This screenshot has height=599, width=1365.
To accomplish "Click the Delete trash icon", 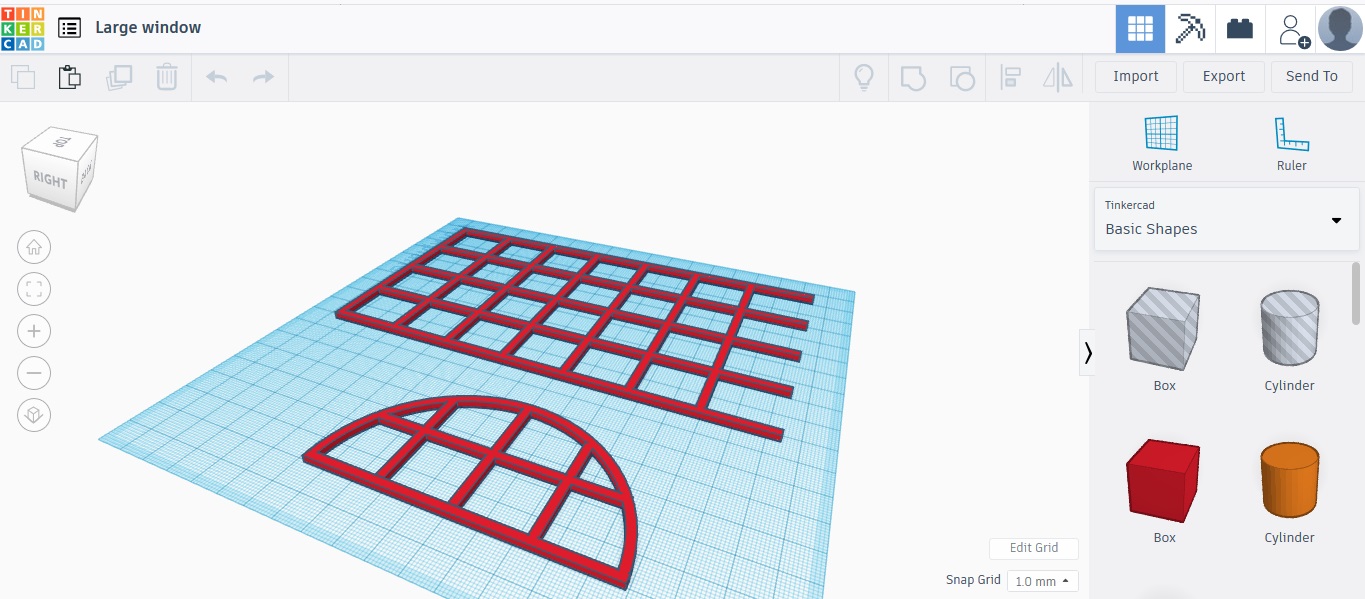I will pyautogui.click(x=167, y=77).
